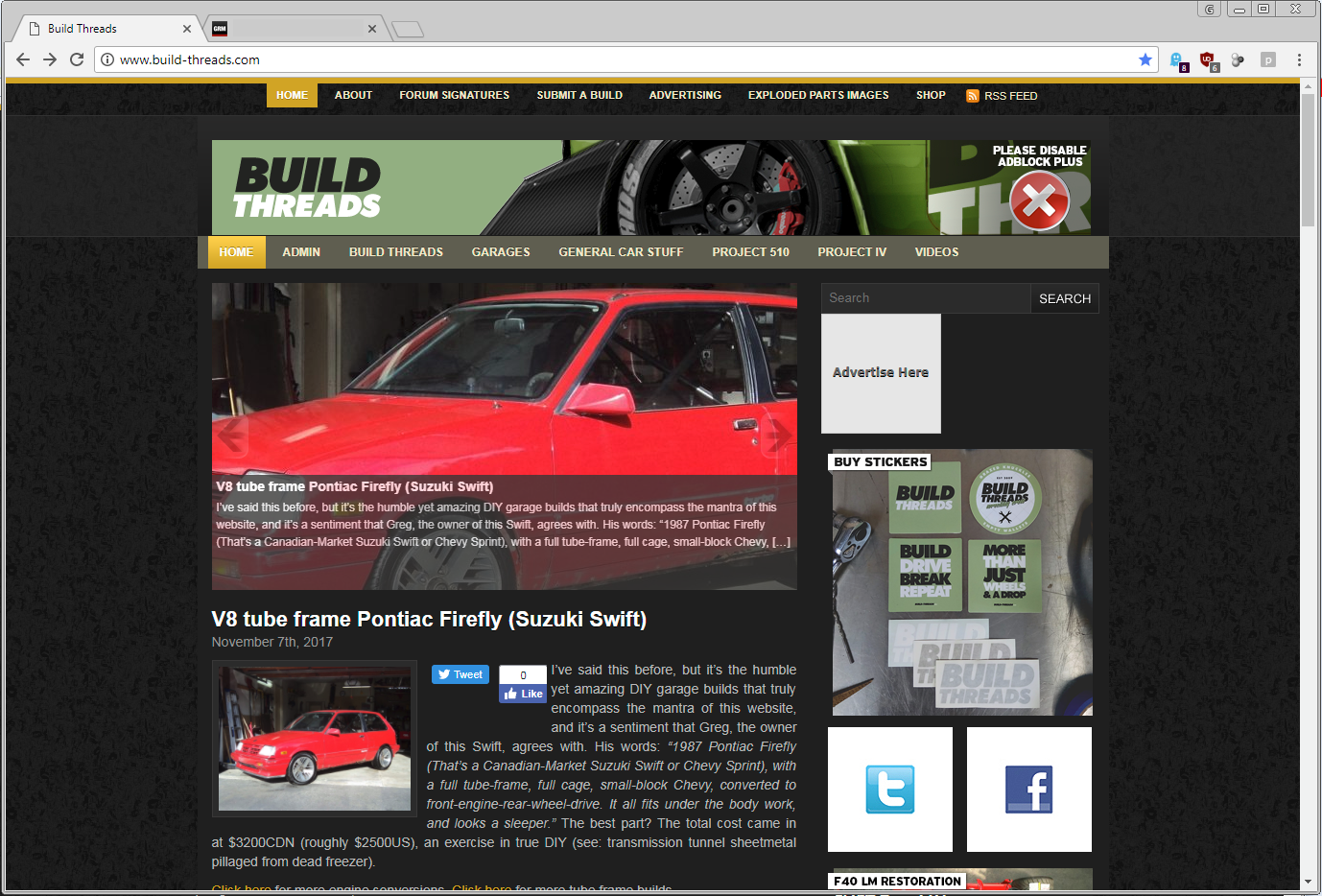
Task: Select ADMIN category tab
Action: point(301,252)
